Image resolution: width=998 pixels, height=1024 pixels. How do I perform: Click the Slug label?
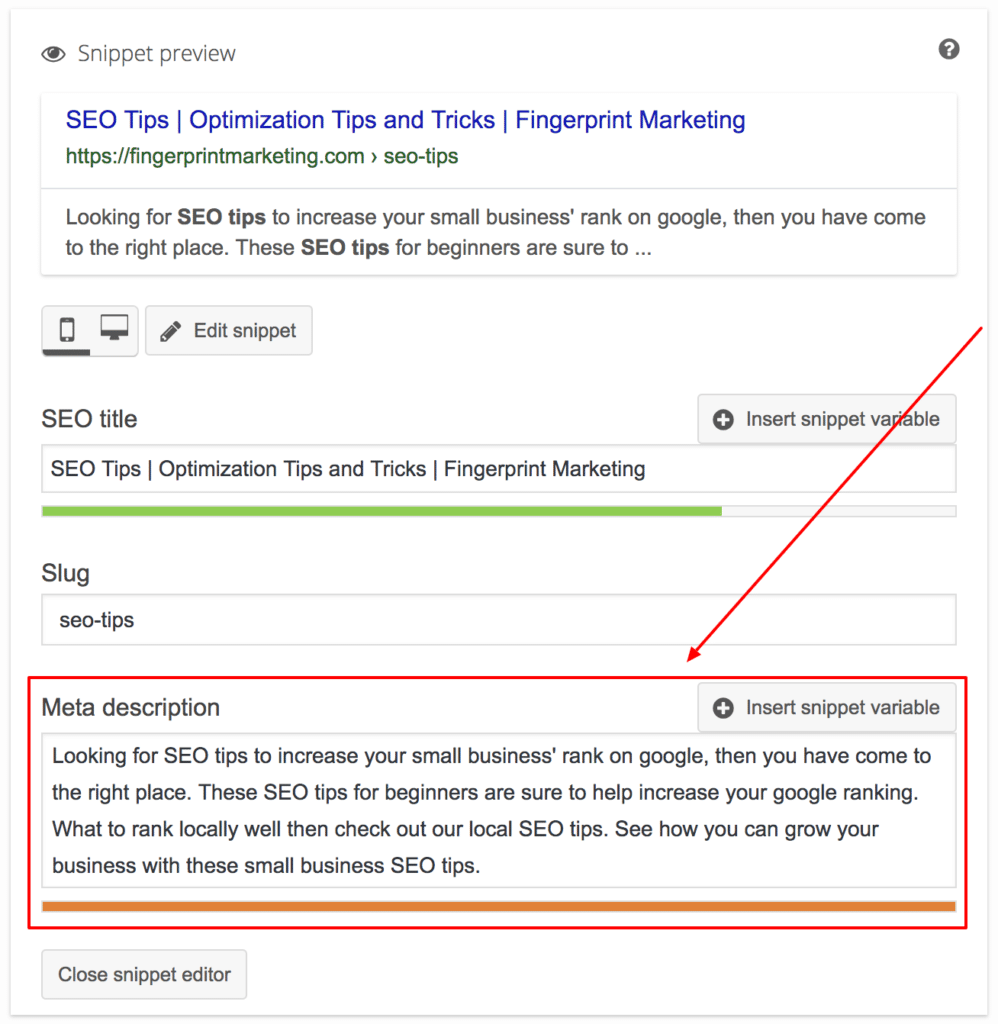tap(65, 573)
